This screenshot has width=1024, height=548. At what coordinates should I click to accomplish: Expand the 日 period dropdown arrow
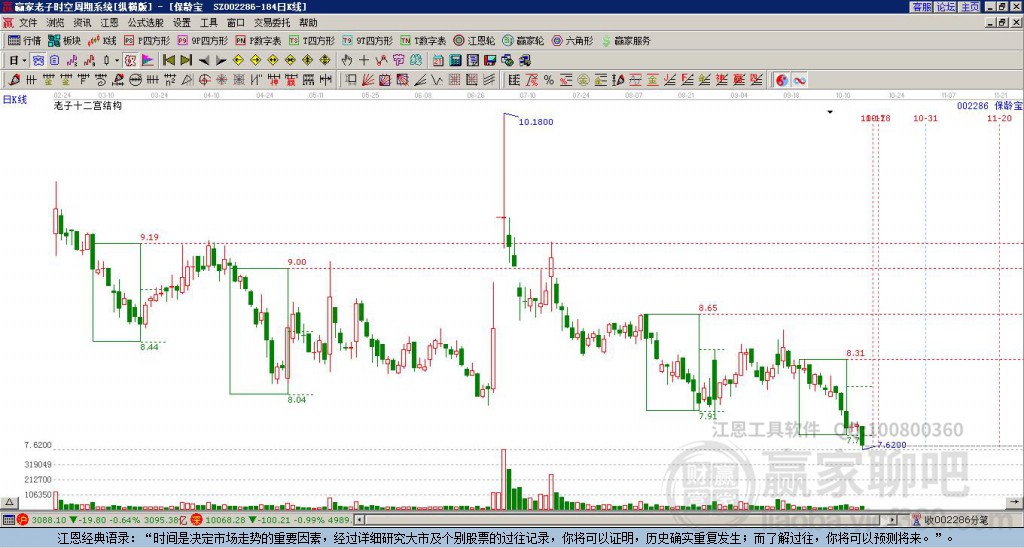[25, 61]
